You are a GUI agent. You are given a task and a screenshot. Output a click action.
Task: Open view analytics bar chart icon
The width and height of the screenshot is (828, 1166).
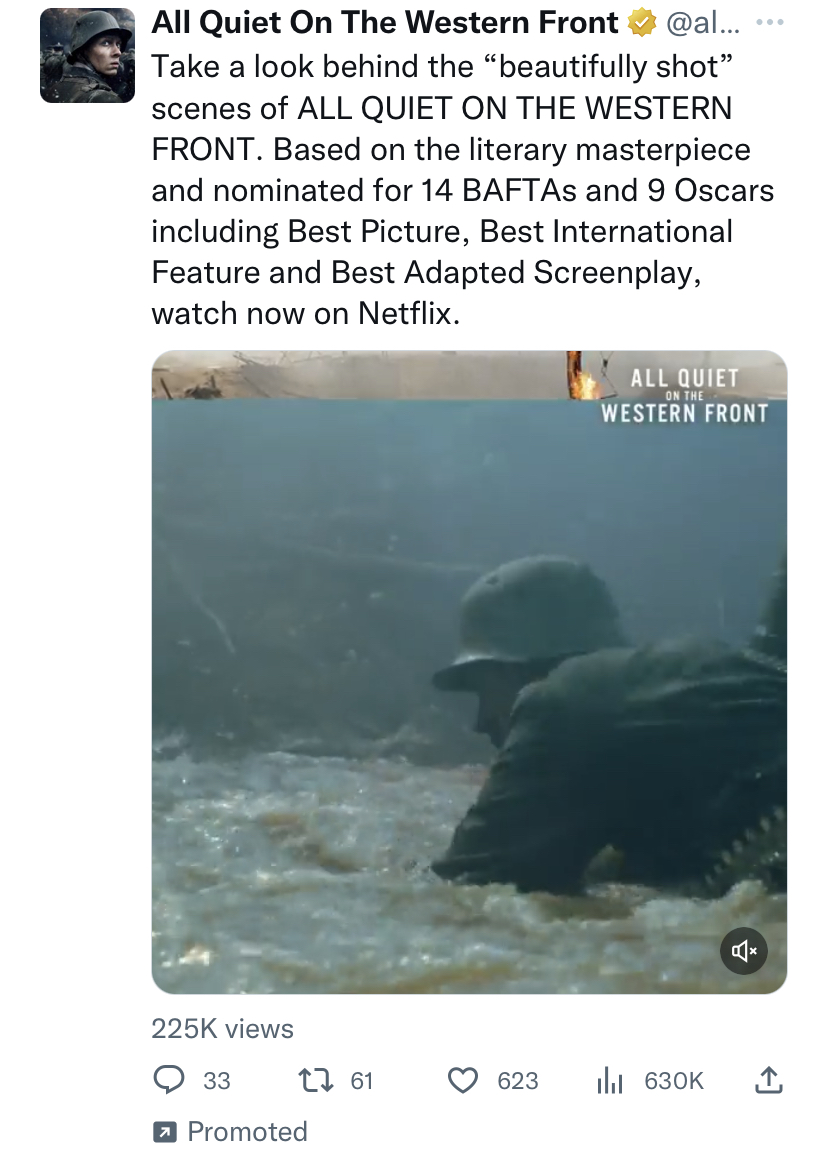click(609, 1080)
